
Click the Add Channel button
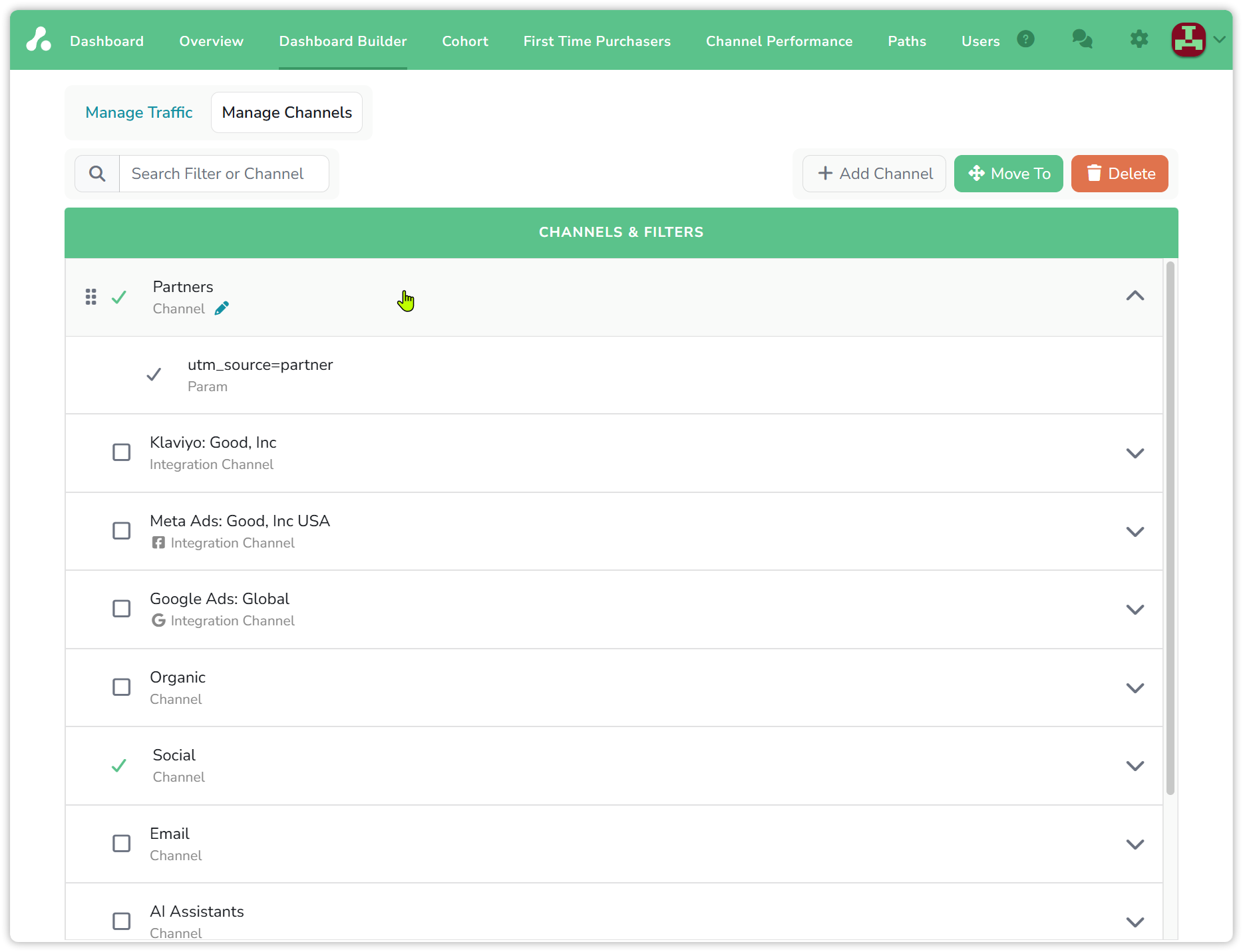874,174
